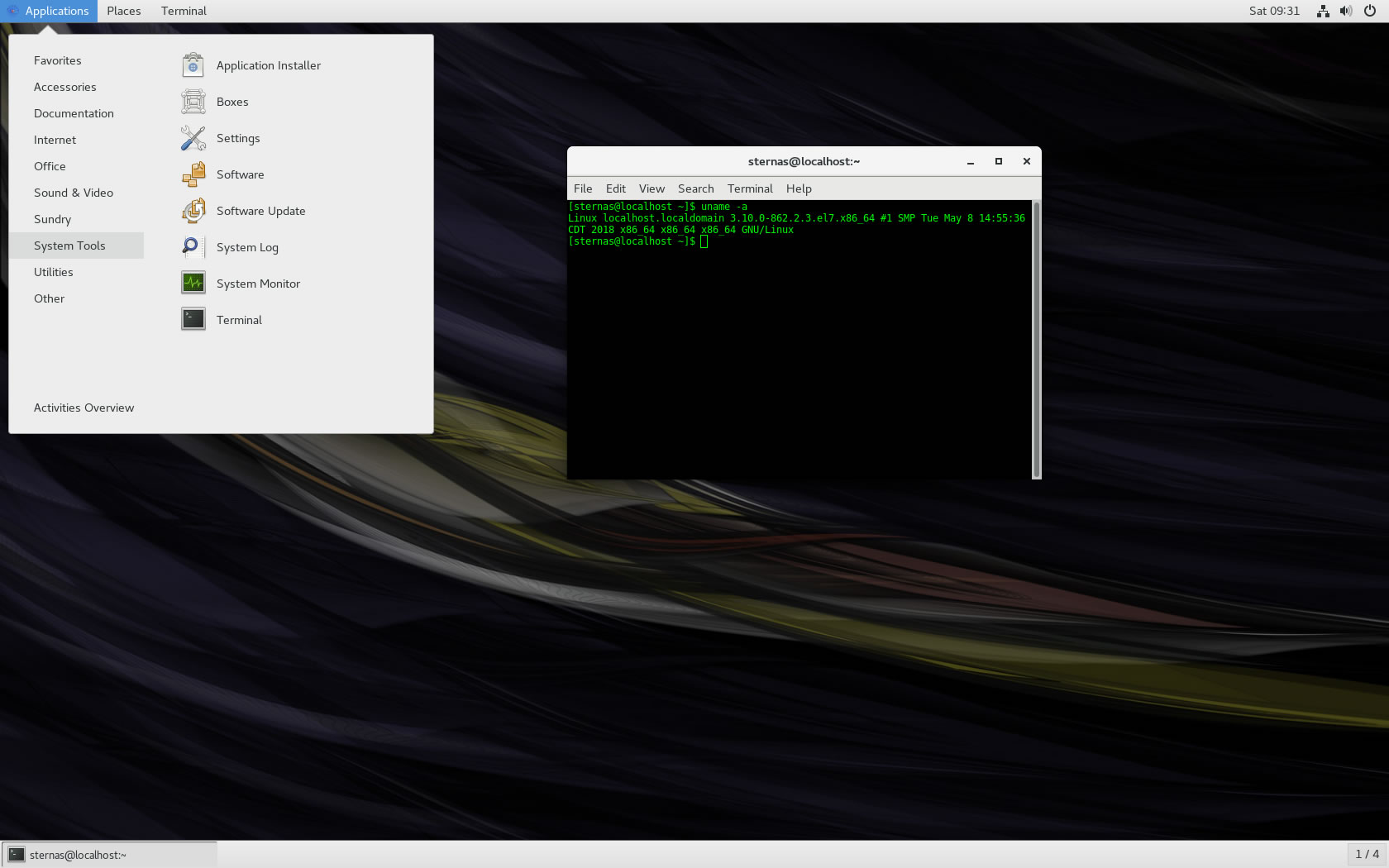The image size is (1389, 868).
Task: Launch Boxes from the menu
Action: [x=193, y=102]
